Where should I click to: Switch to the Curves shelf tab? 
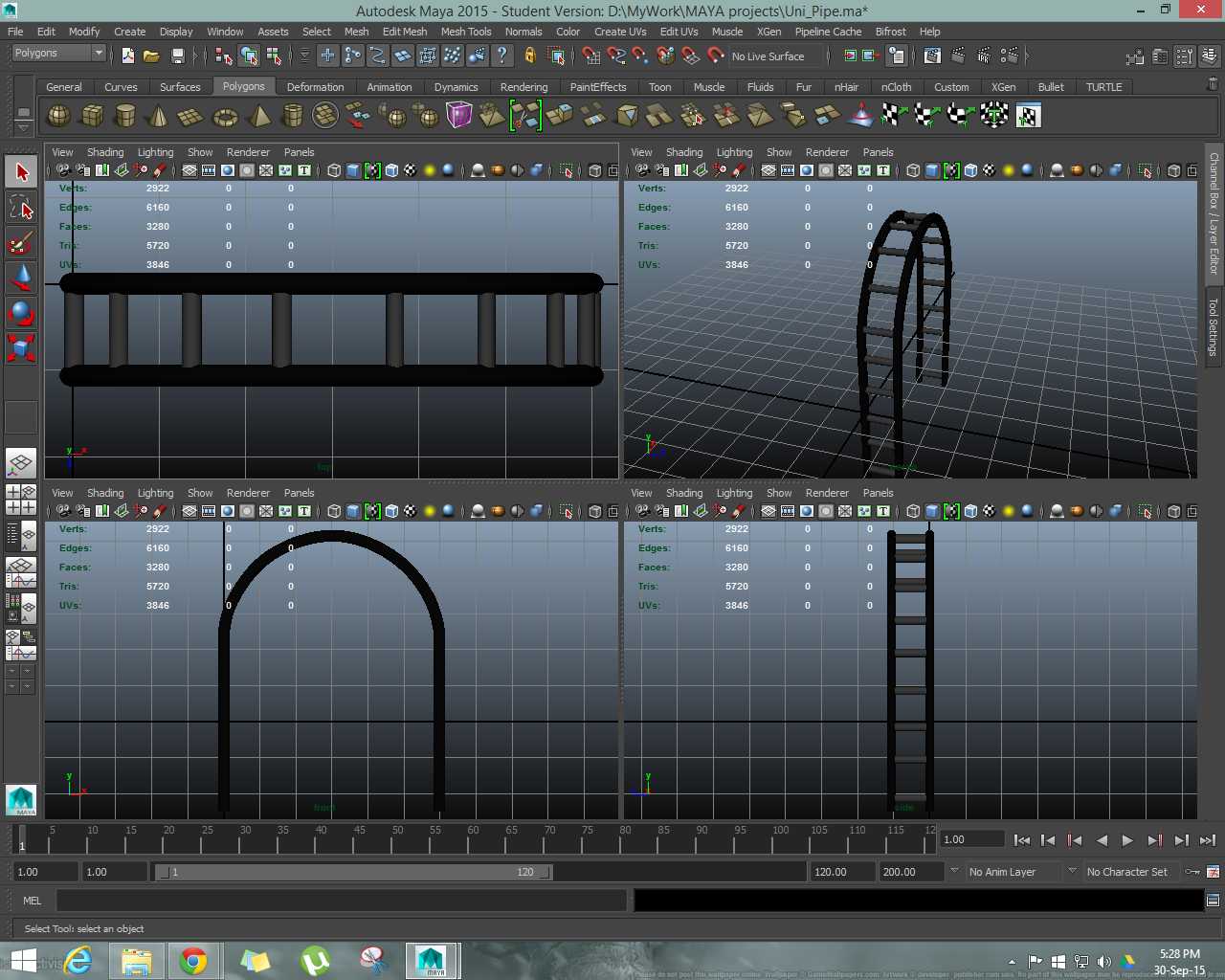coord(121,87)
